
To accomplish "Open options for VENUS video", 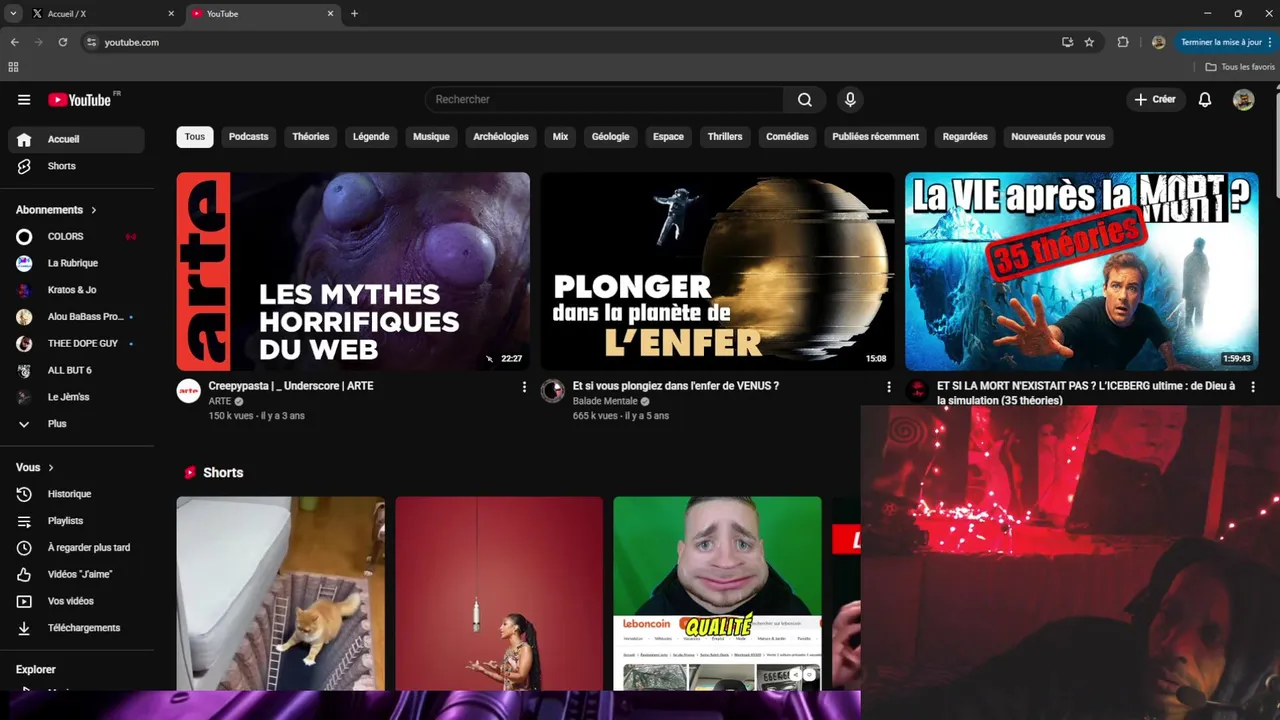I will point(888,387).
